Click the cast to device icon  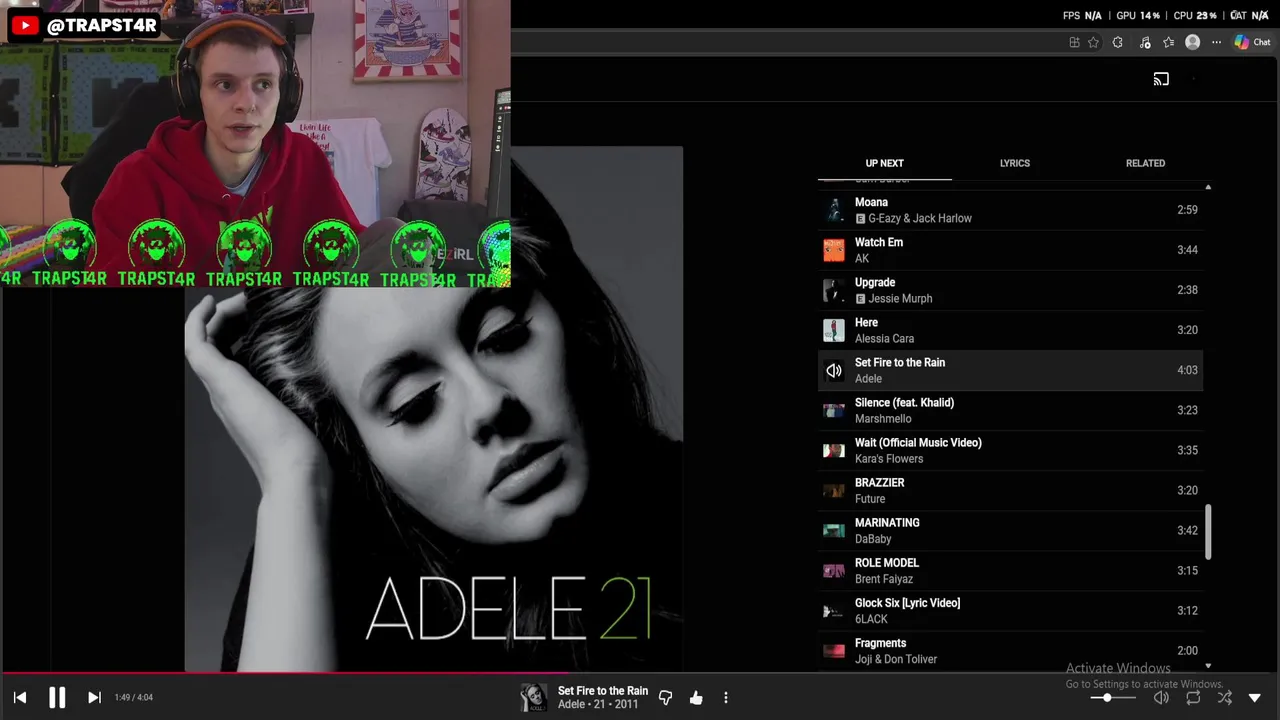tap(1161, 79)
